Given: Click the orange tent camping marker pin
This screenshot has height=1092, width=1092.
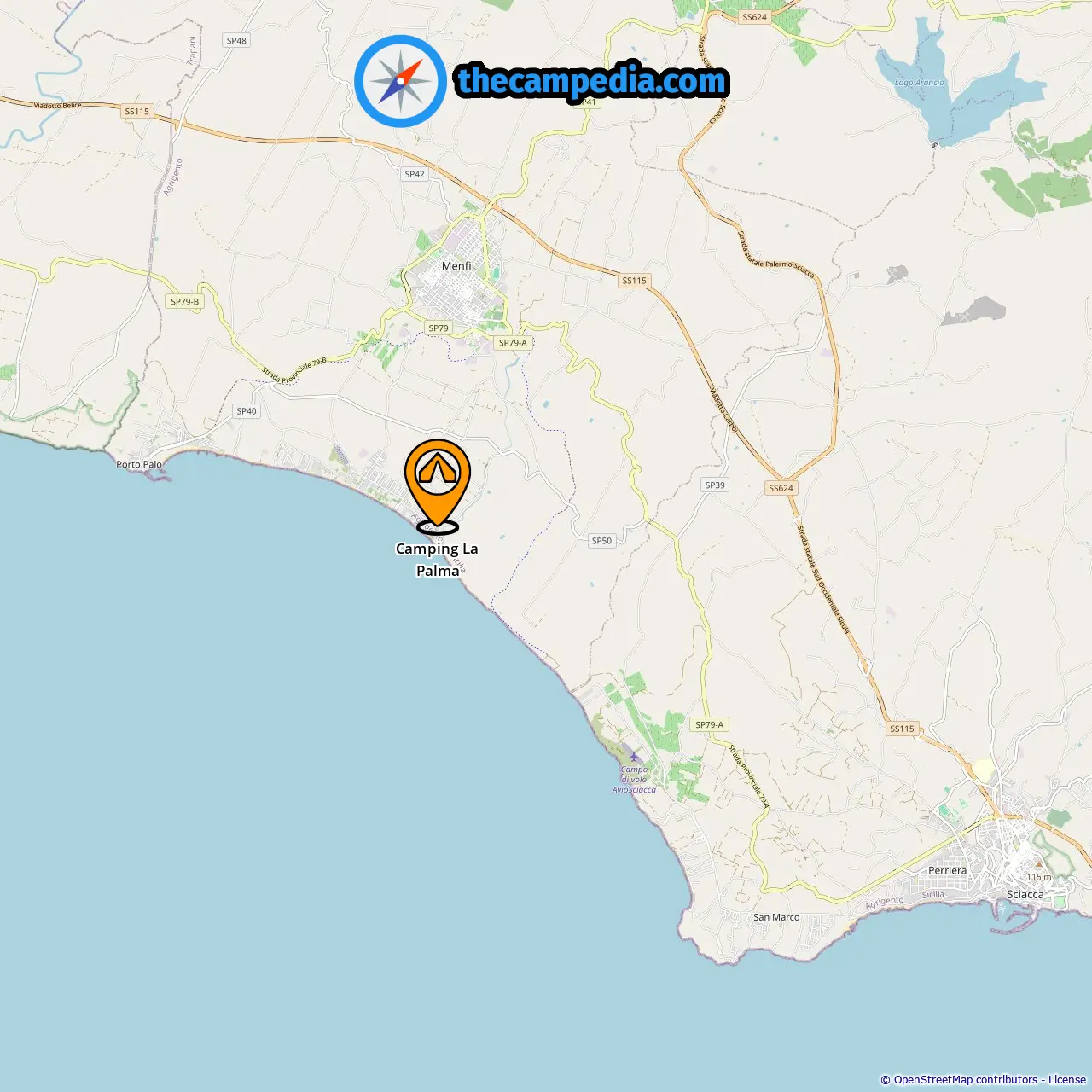Looking at the screenshot, I should pyautogui.click(x=437, y=485).
